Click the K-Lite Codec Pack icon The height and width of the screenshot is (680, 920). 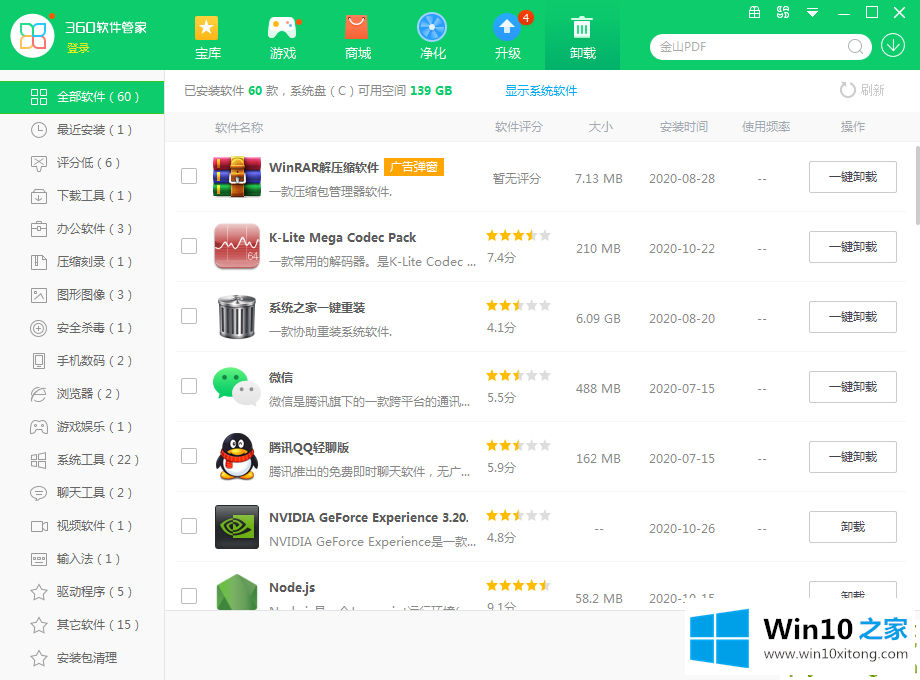(236, 246)
